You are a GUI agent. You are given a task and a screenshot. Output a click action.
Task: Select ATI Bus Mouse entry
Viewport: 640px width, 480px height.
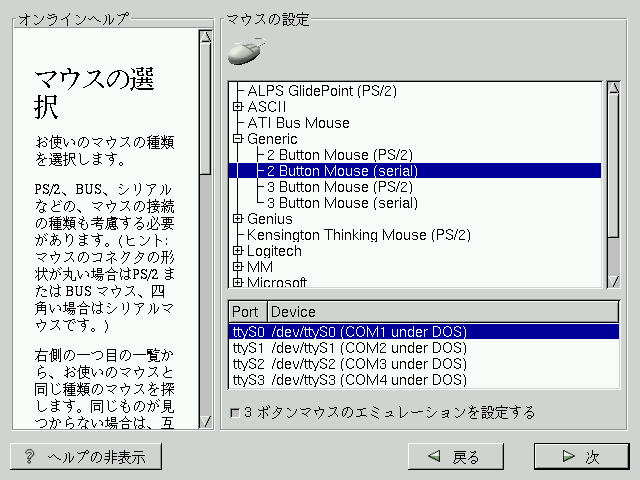[x=298, y=123]
